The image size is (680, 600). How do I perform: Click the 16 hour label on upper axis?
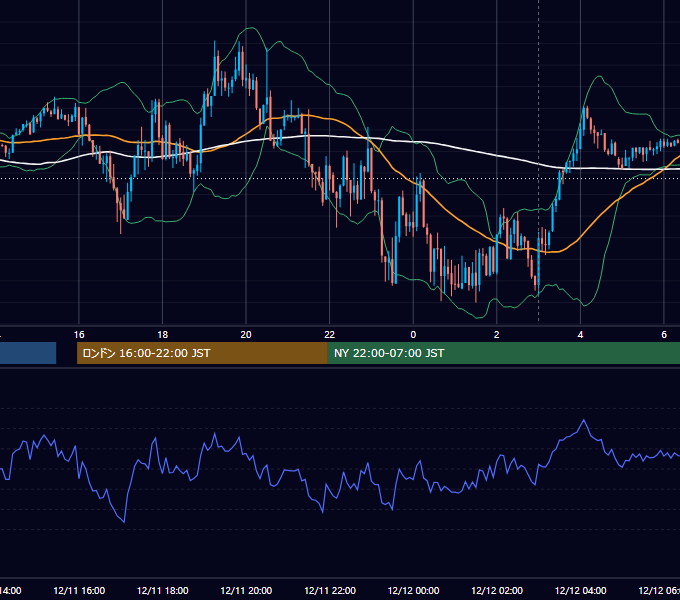79,335
